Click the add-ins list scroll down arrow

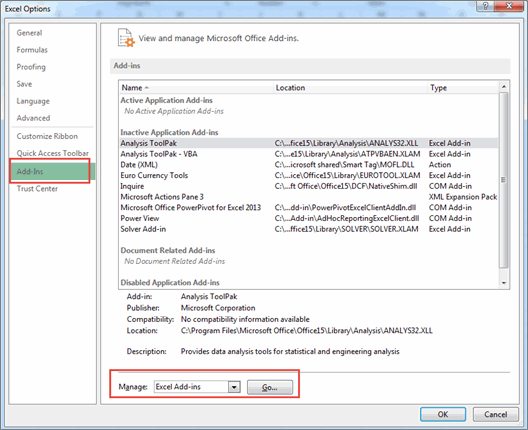[504, 283]
